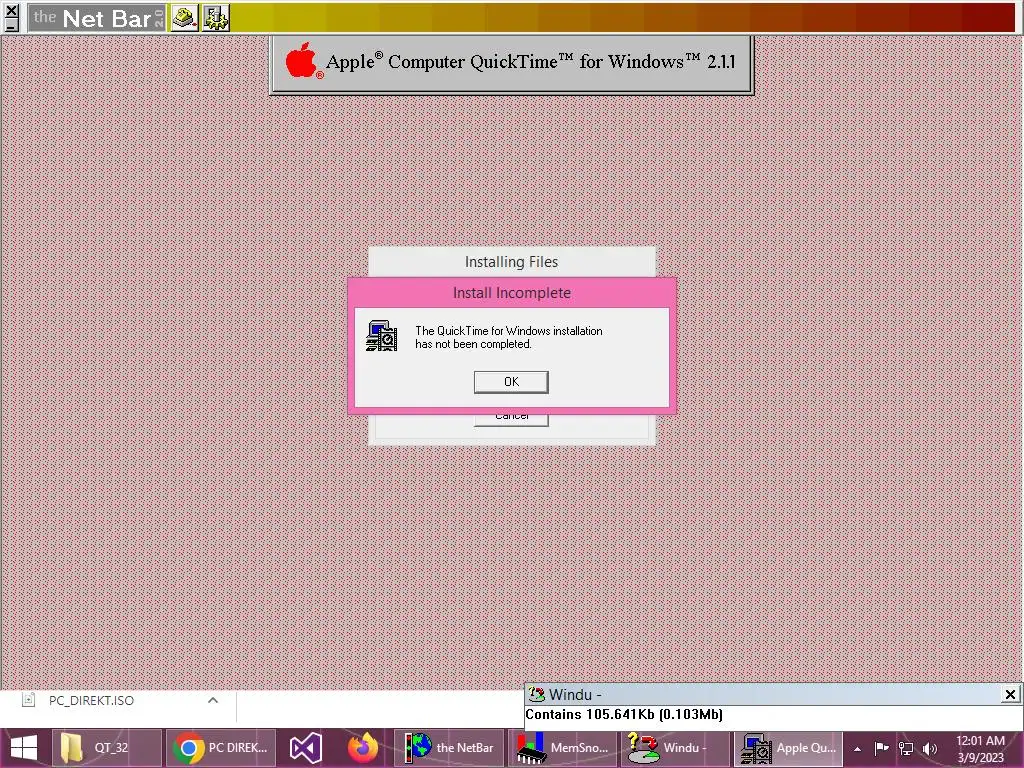Click the Windu window title icon
1024x768 pixels.
[x=536, y=694]
